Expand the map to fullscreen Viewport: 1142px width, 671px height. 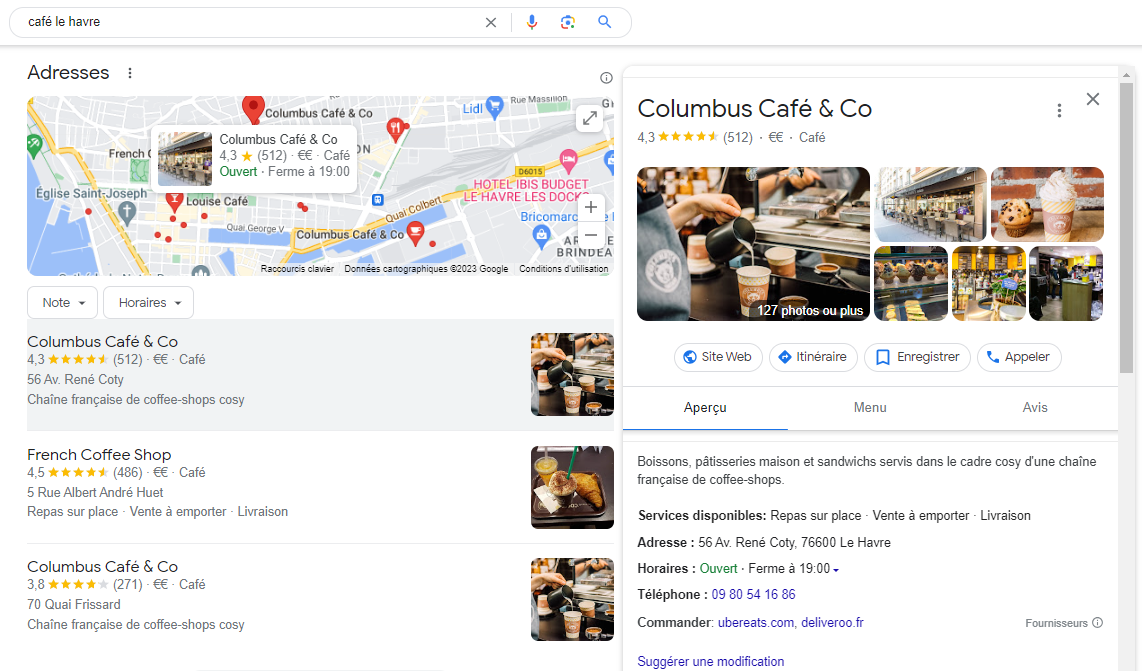click(x=590, y=118)
